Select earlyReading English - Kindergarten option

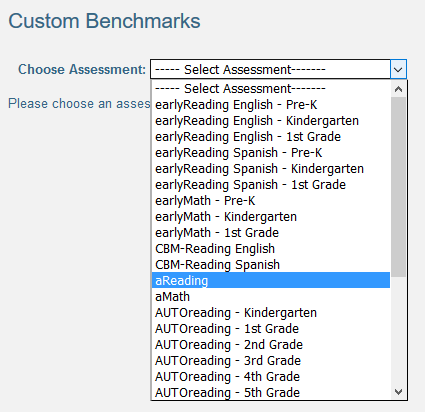pyautogui.click(x=271, y=121)
